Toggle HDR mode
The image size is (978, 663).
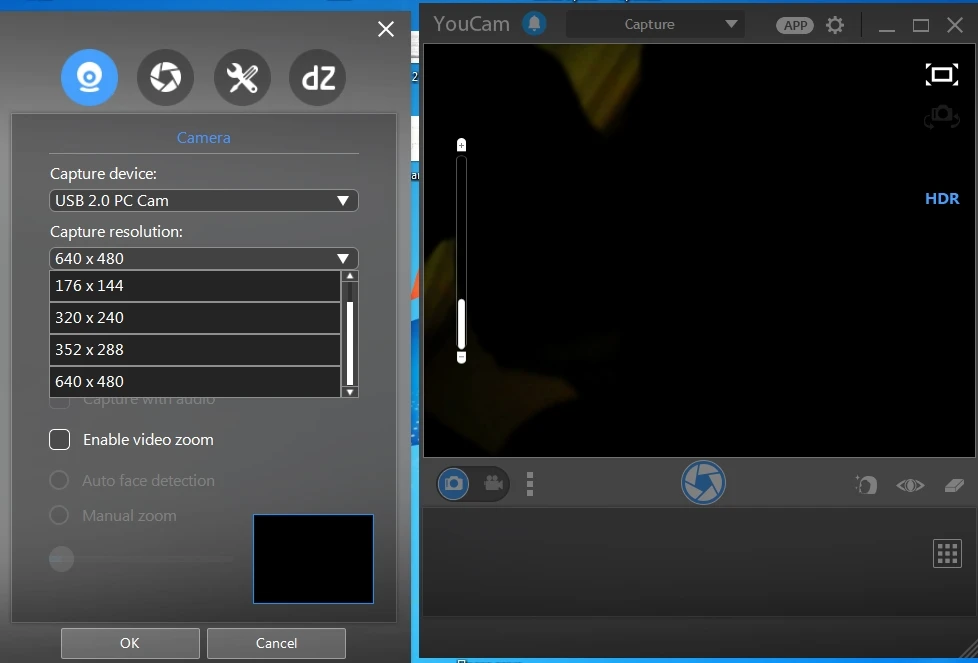click(942, 199)
